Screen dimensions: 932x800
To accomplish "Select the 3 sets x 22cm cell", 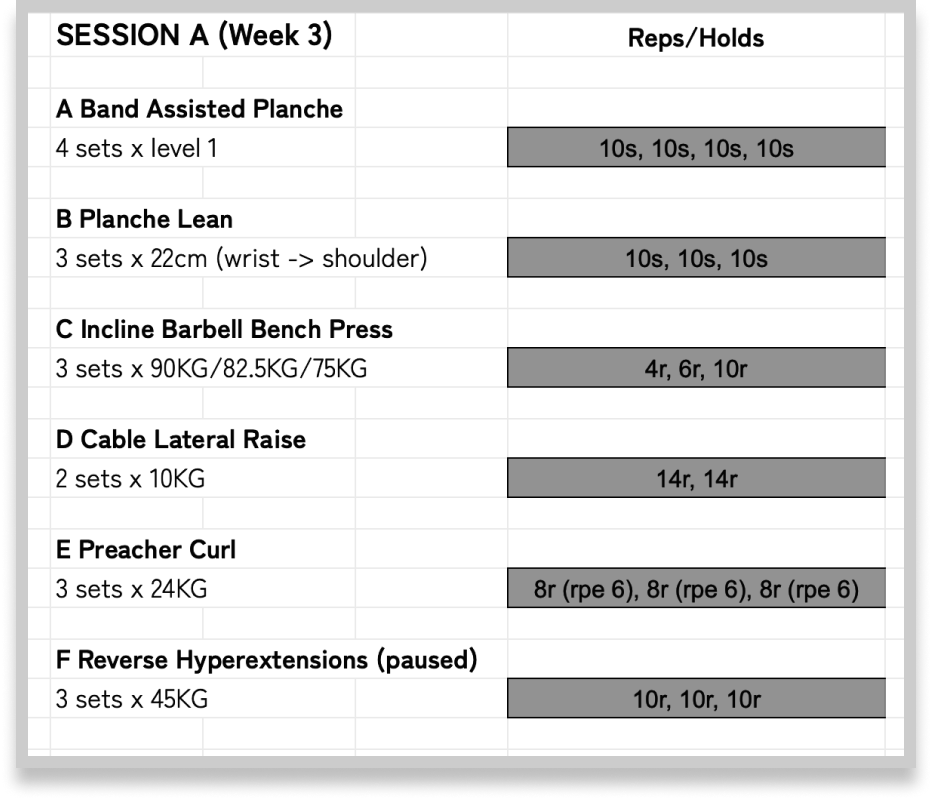I will click(x=241, y=258).
